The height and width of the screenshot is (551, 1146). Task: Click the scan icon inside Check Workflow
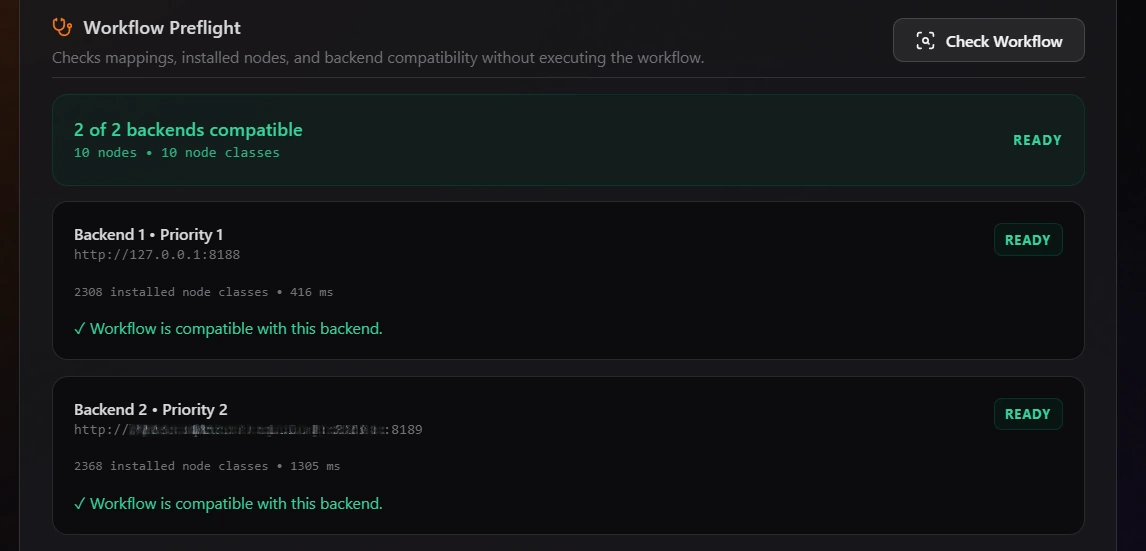point(925,41)
